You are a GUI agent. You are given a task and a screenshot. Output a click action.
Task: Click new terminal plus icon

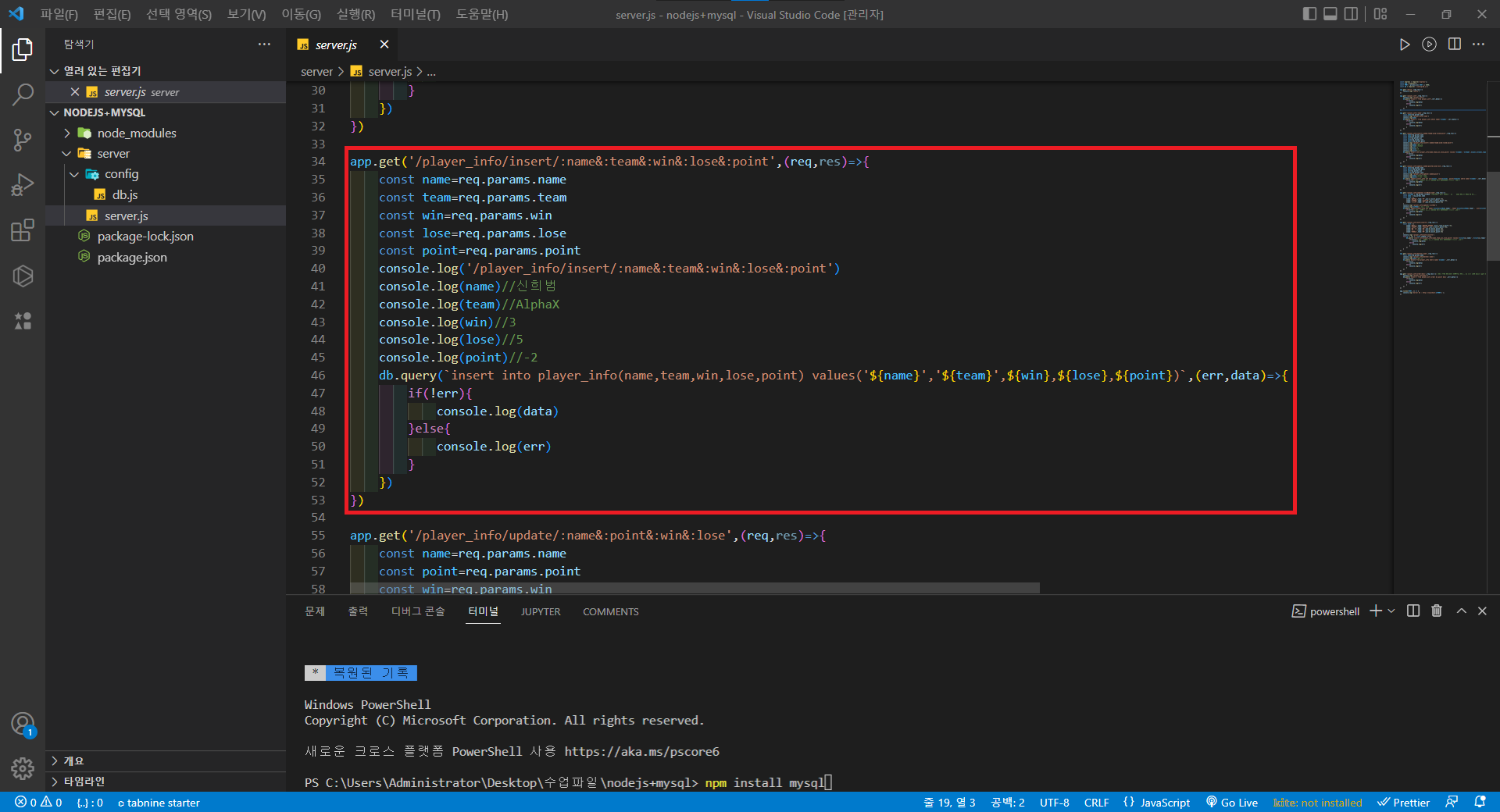tap(1376, 611)
